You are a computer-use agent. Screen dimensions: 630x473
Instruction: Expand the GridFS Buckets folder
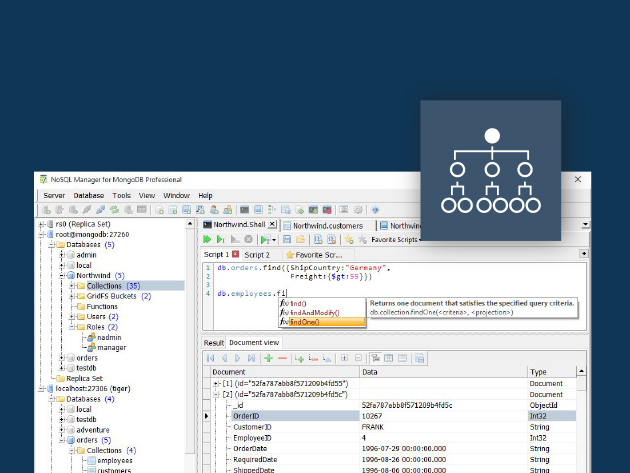[x=72, y=296]
